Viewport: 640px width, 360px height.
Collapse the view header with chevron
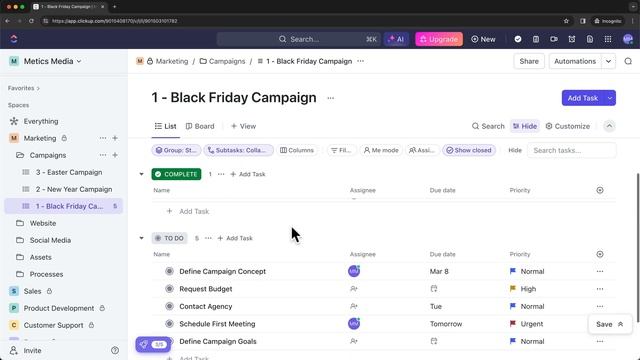point(609,126)
